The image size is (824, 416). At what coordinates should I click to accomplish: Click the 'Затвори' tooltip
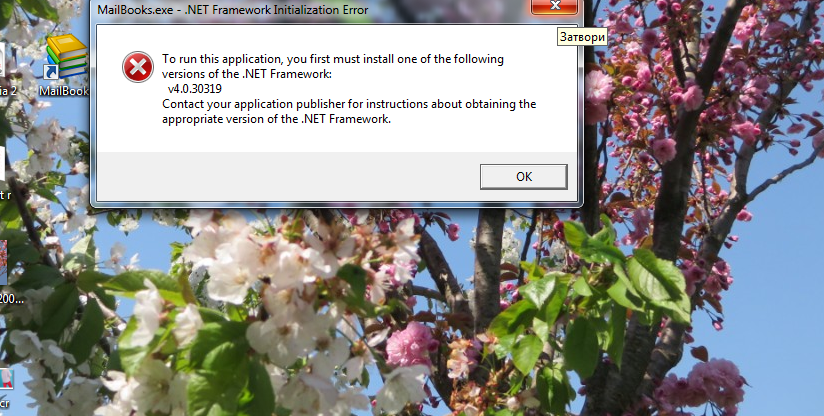[582, 37]
